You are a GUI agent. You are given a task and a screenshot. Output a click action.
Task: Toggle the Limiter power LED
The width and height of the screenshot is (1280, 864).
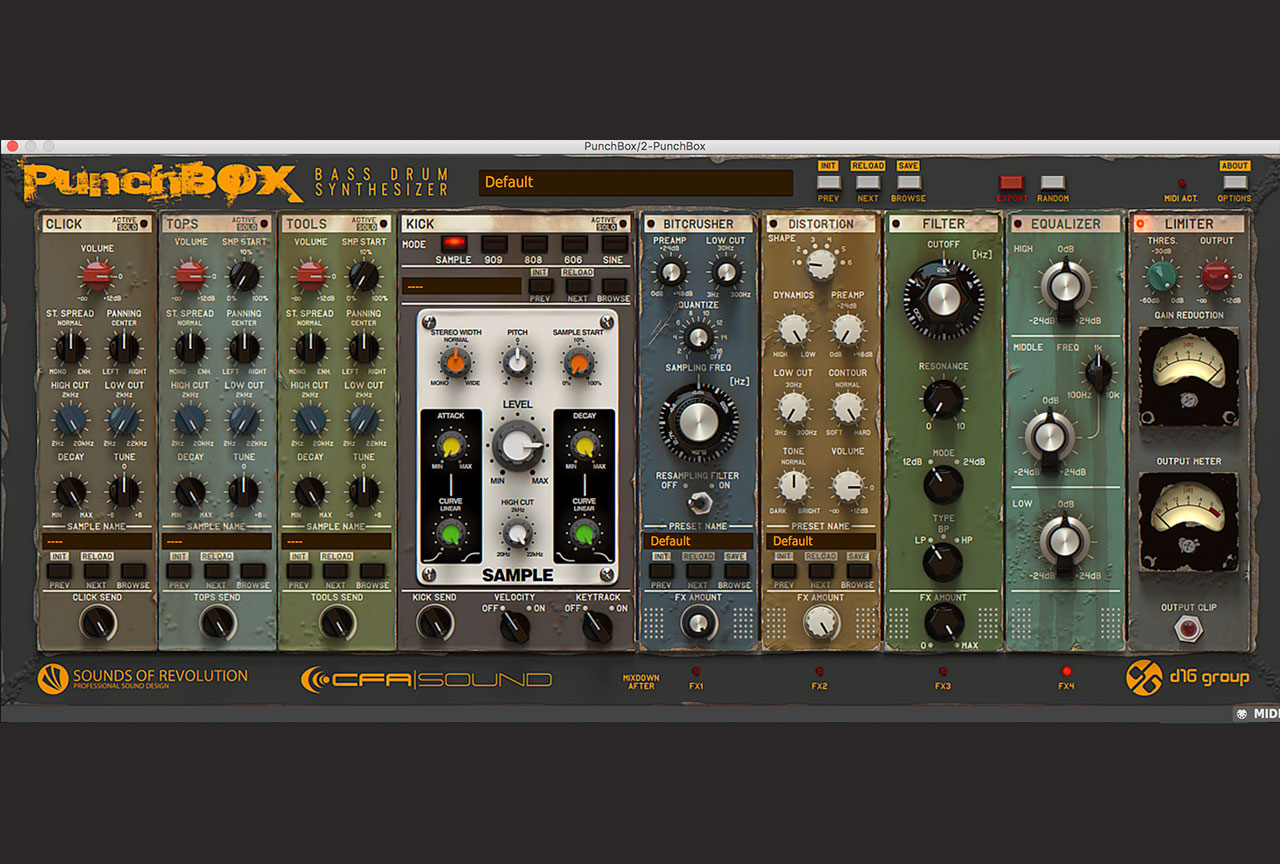click(1140, 224)
